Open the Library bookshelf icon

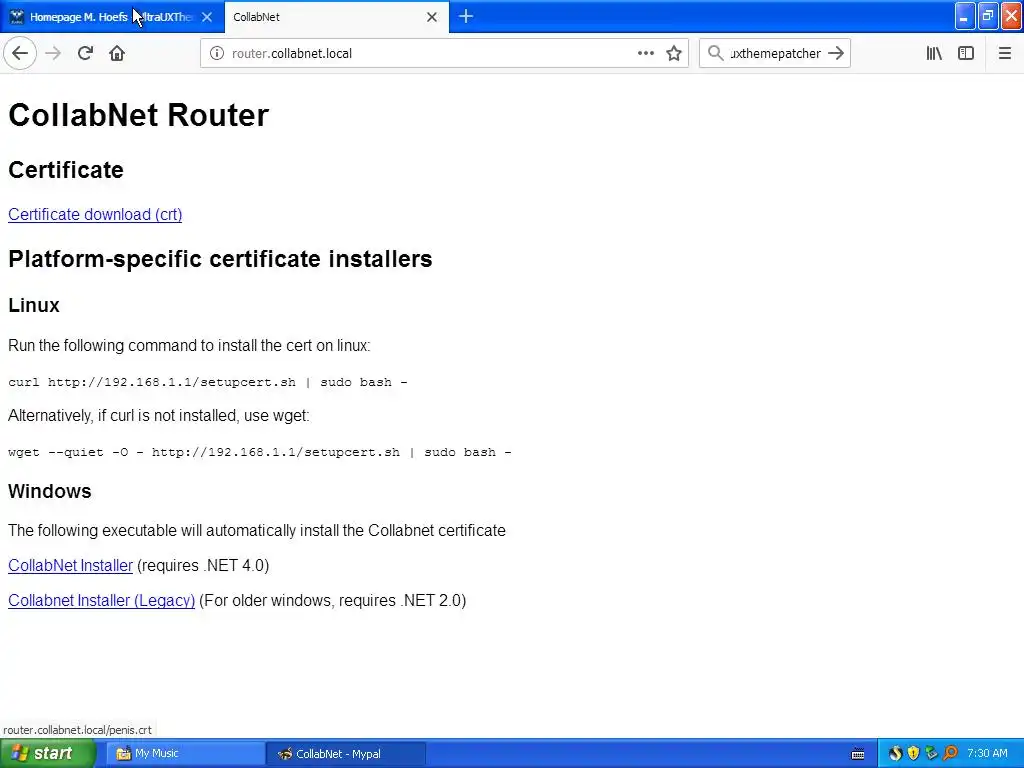pos(934,54)
